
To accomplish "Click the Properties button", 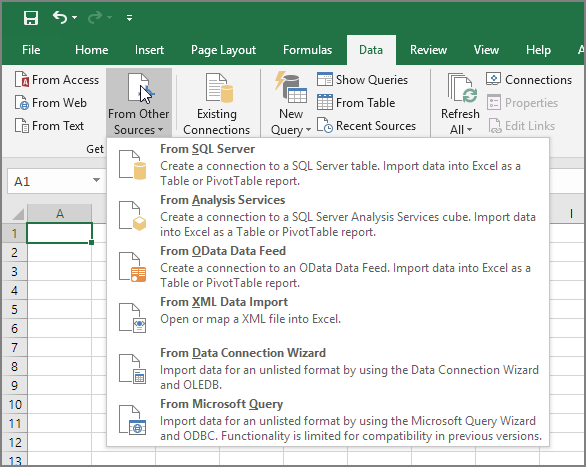I will click(x=522, y=103).
